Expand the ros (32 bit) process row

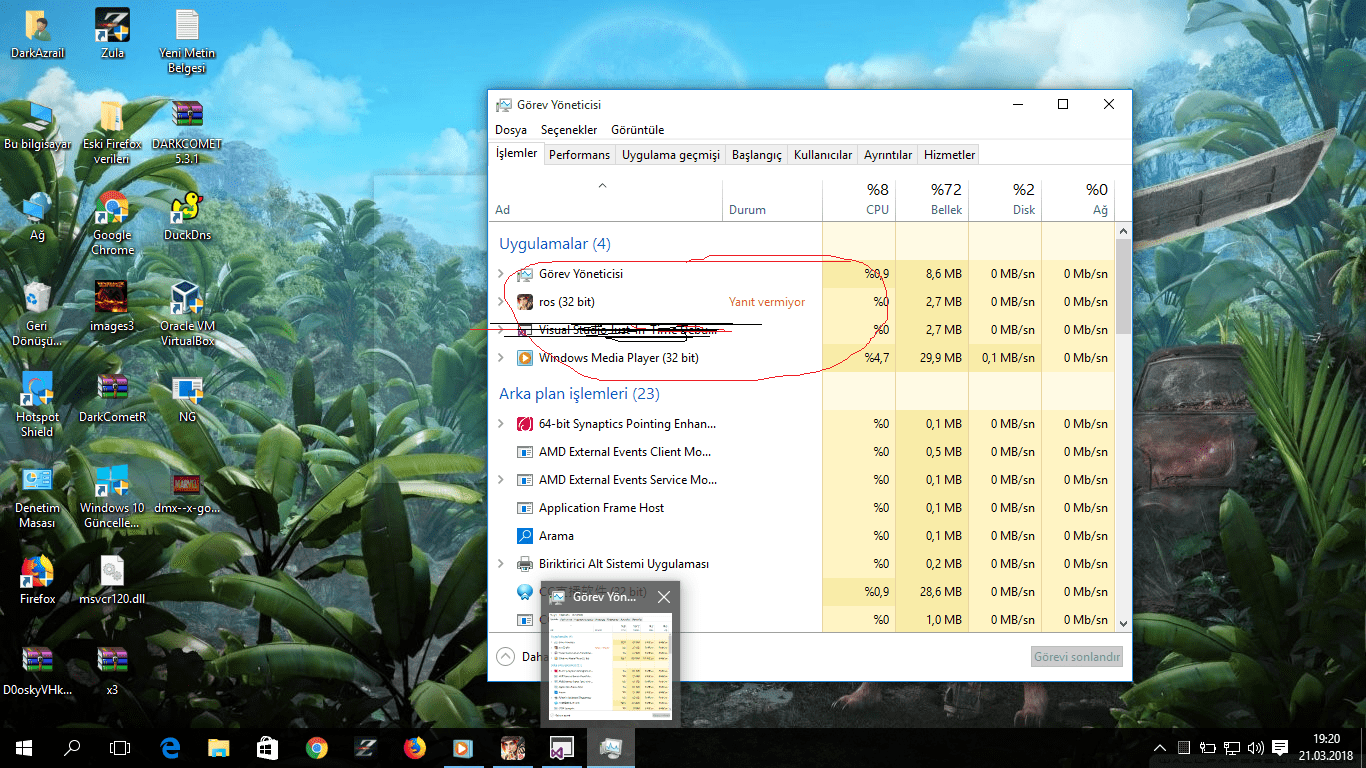pos(501,301)
